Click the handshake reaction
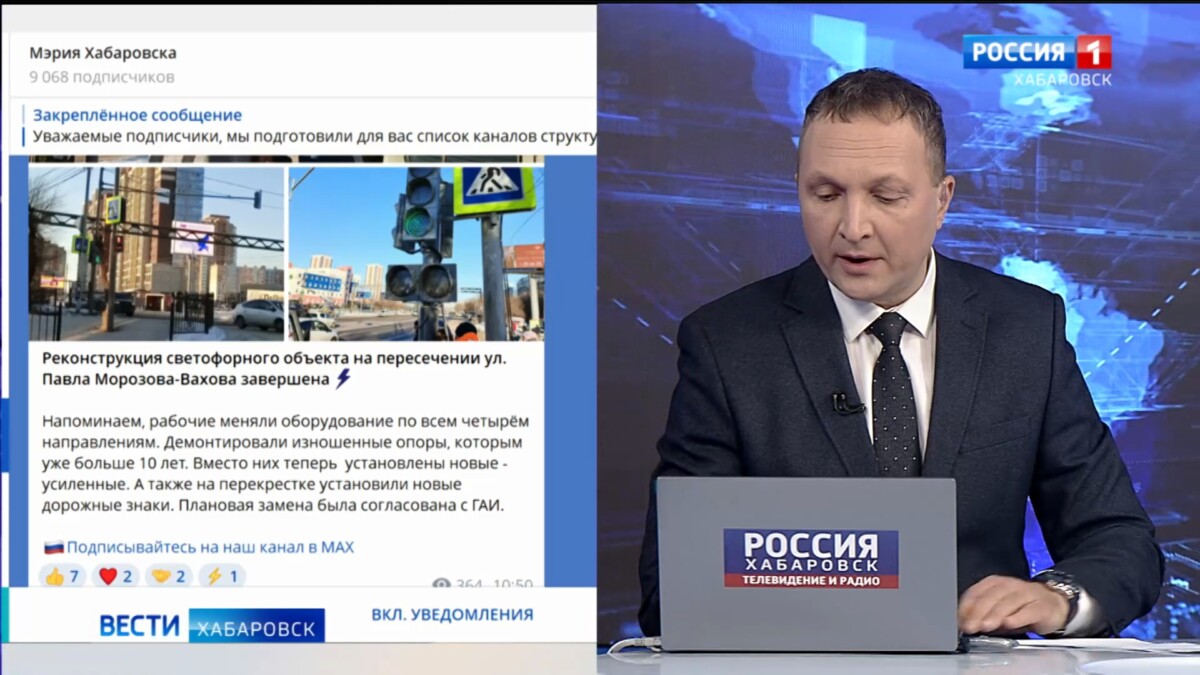The width and height of the screenshot is (1200, 675). click(x=168, y=576)
